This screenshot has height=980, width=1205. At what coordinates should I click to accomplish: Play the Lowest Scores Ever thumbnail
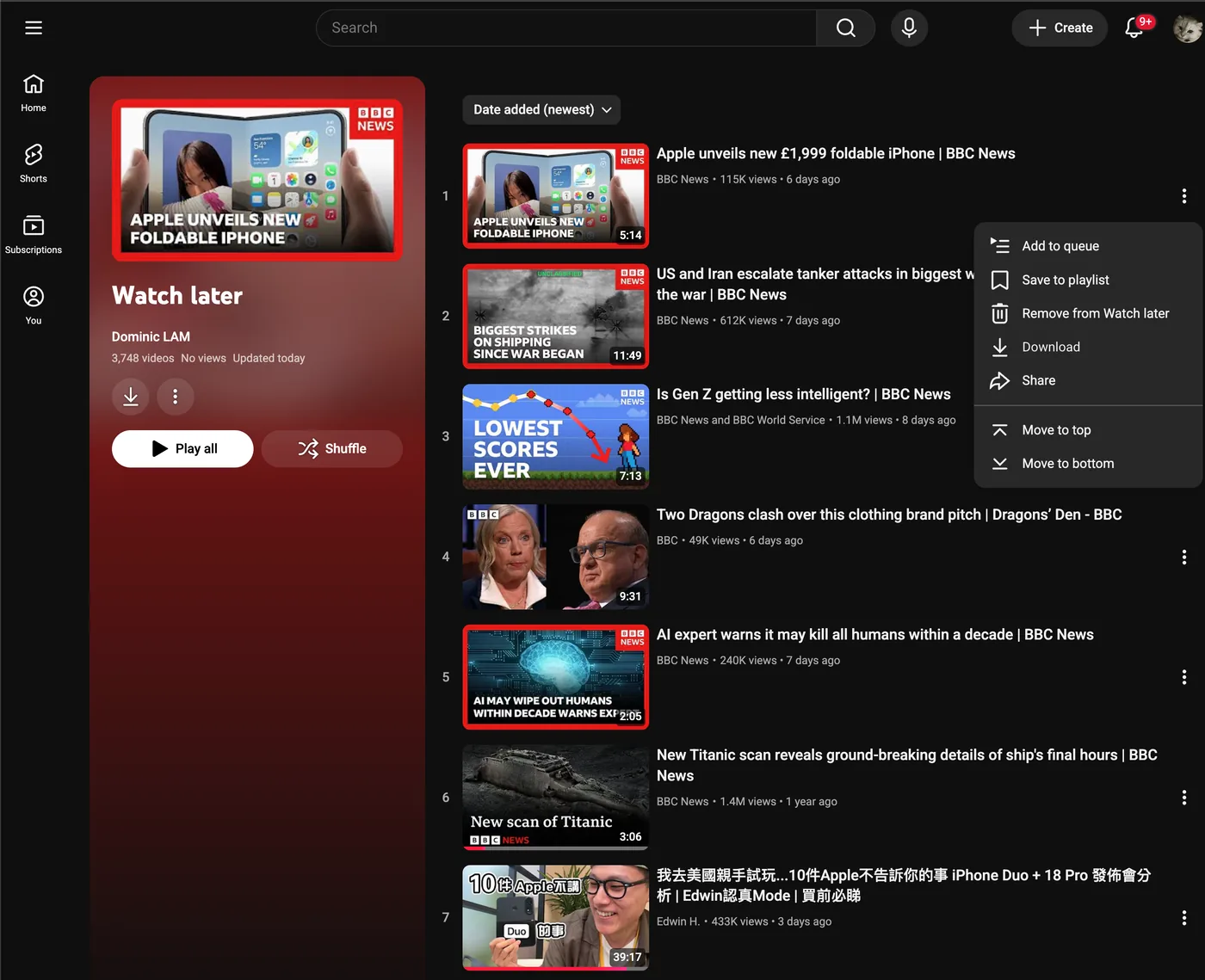[x=556, y=436]
